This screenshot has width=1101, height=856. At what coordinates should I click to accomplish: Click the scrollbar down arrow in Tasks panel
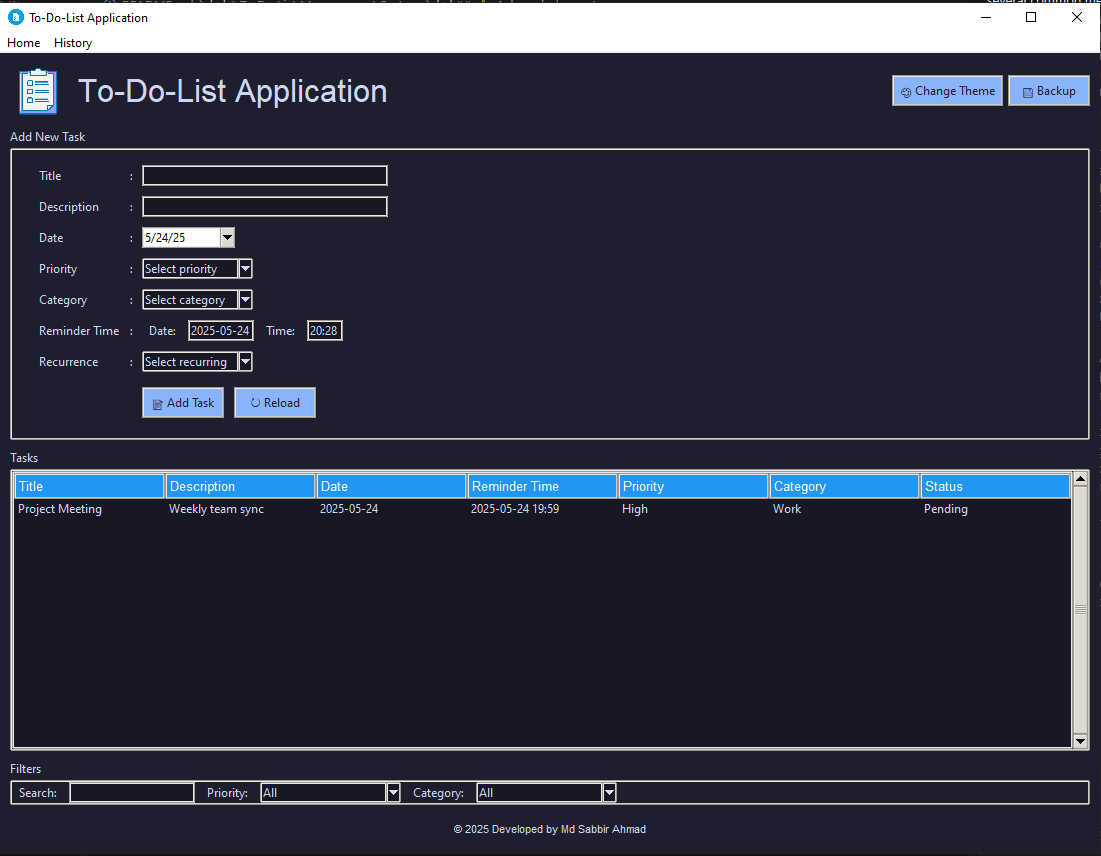(x=1081, y=740)
